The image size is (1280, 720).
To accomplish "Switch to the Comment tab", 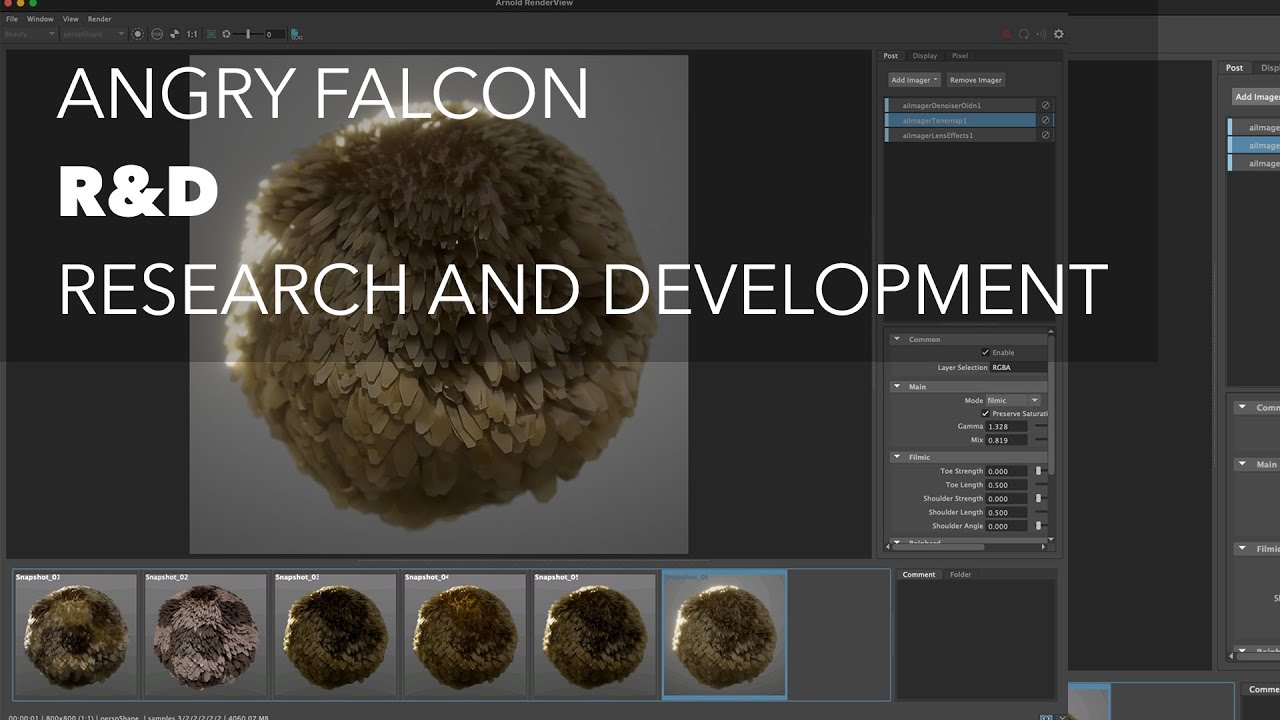I will (x=919, y=575).
